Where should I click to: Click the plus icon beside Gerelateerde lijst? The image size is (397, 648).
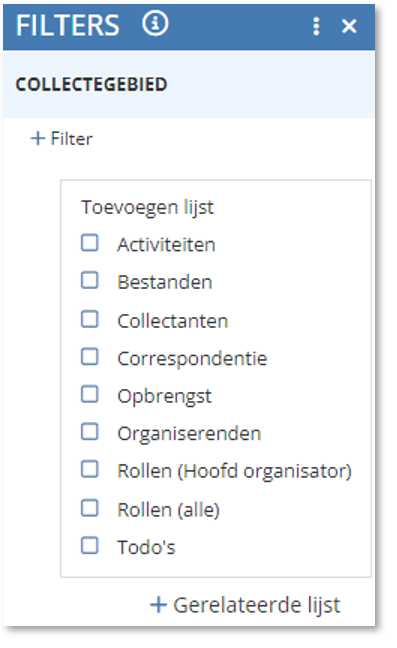pos(158,605)
